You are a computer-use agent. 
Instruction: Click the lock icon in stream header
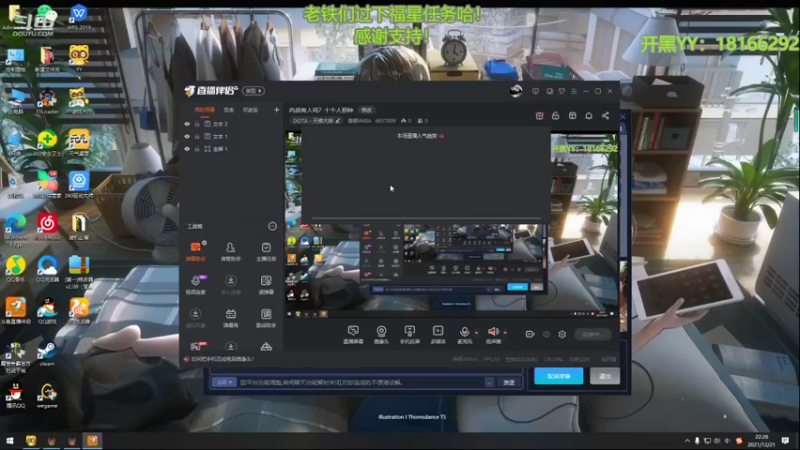point(556,116)
